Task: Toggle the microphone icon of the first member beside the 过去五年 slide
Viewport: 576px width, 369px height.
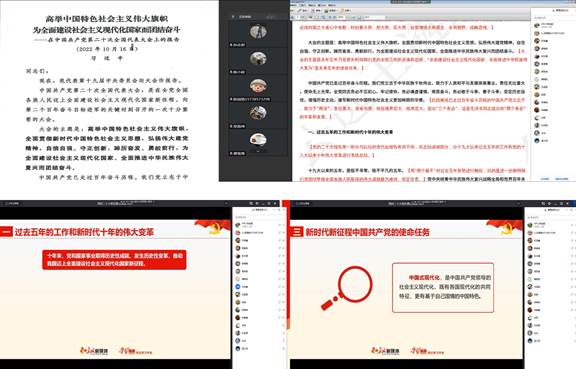Action: pos(280,225)
